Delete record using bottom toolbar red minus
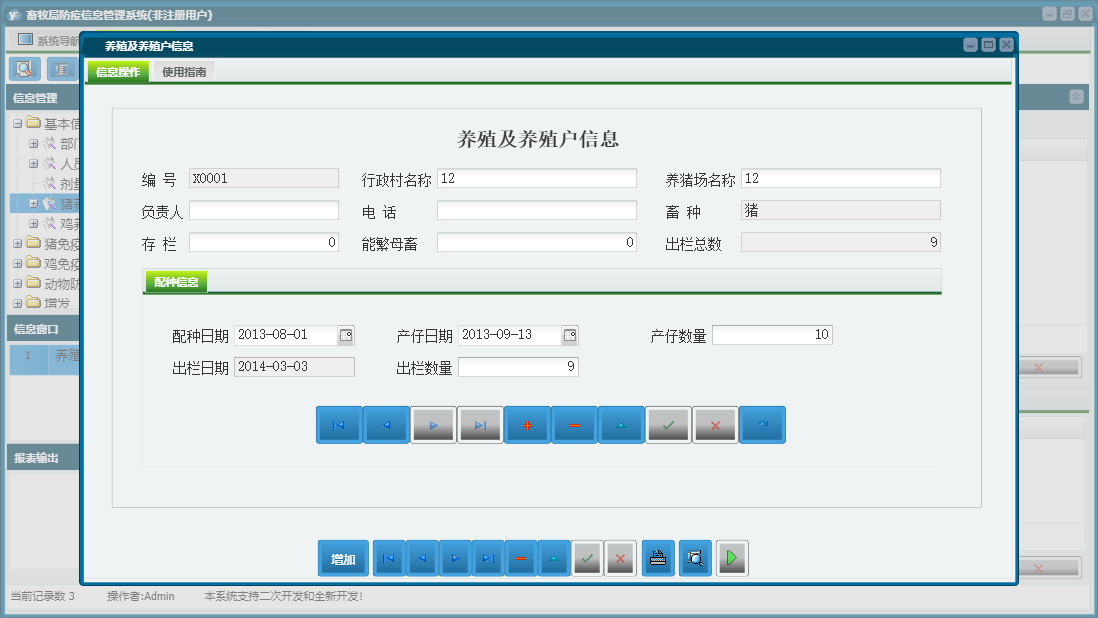Image resolution: width=1098 pixels, height=618 pixels. [x=520, y=559]
